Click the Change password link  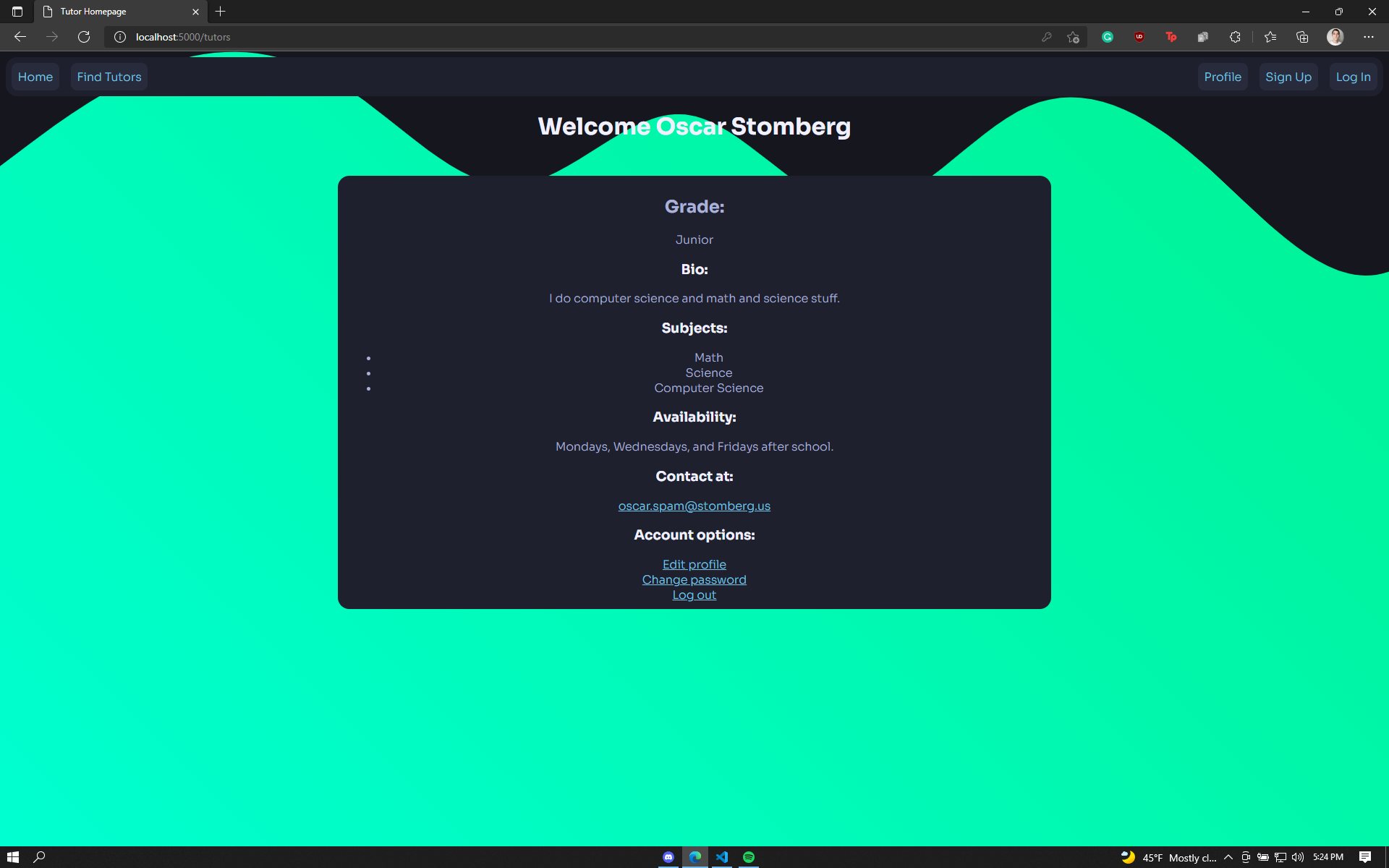694,579
